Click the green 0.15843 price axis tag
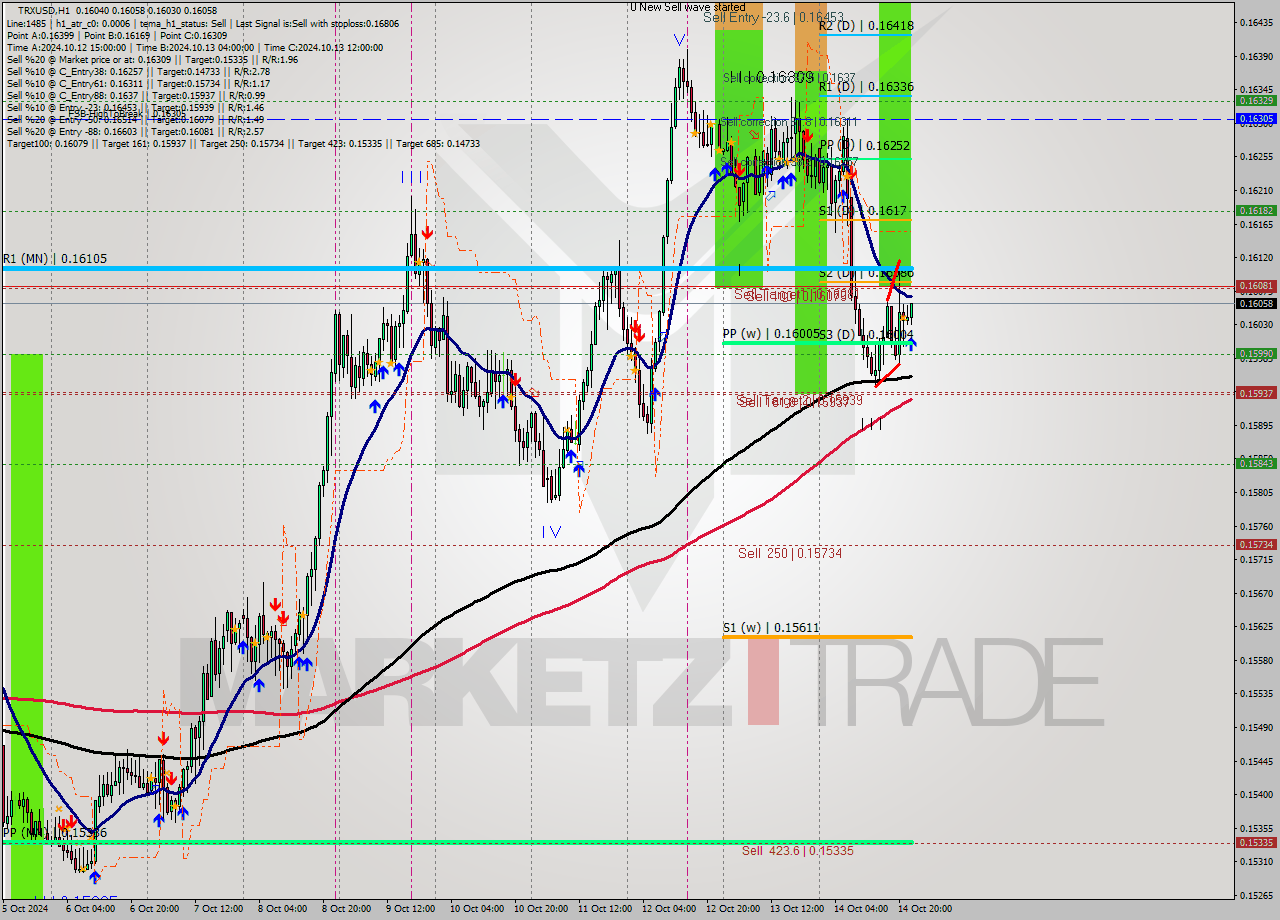 [1256, 462]
